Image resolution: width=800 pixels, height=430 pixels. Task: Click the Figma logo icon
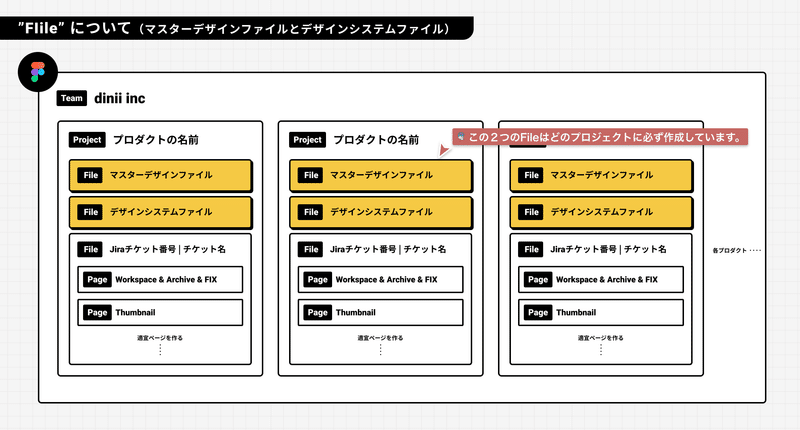coord(38,72)
